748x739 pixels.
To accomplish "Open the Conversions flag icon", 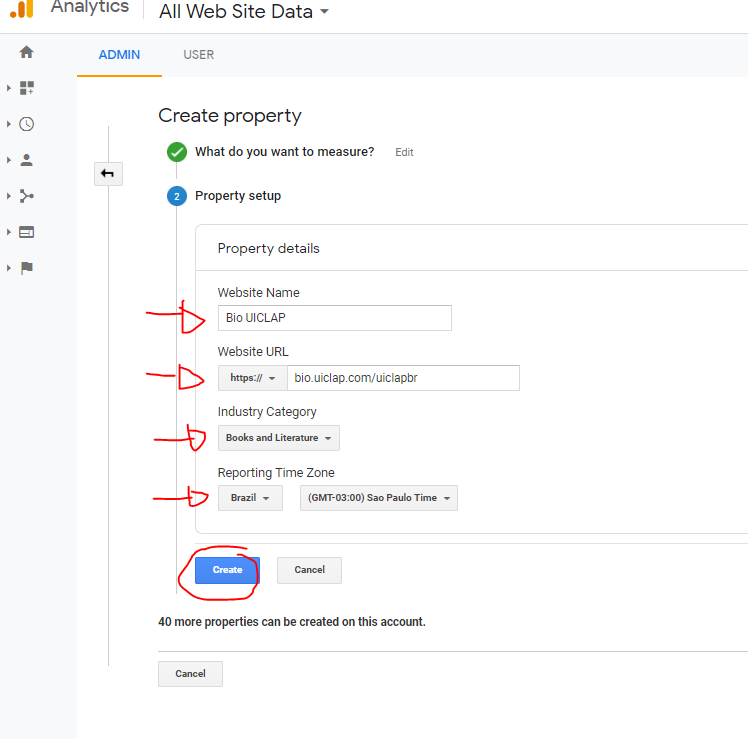I will click(27, 268).
